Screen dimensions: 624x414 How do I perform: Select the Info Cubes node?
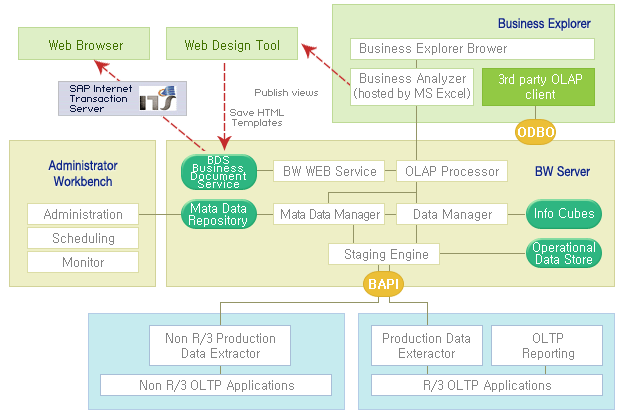point(565,213)
